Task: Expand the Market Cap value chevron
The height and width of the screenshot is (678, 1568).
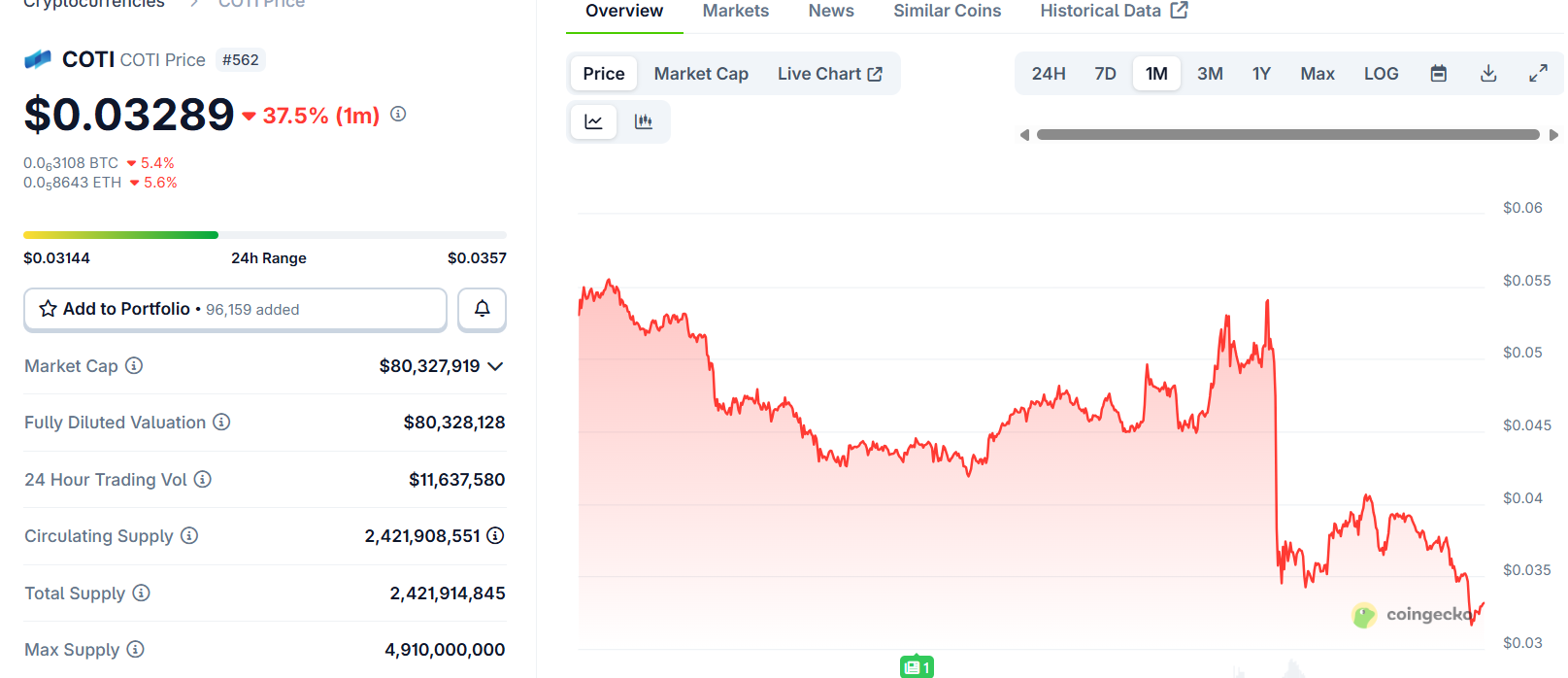Action: (495, 366)
